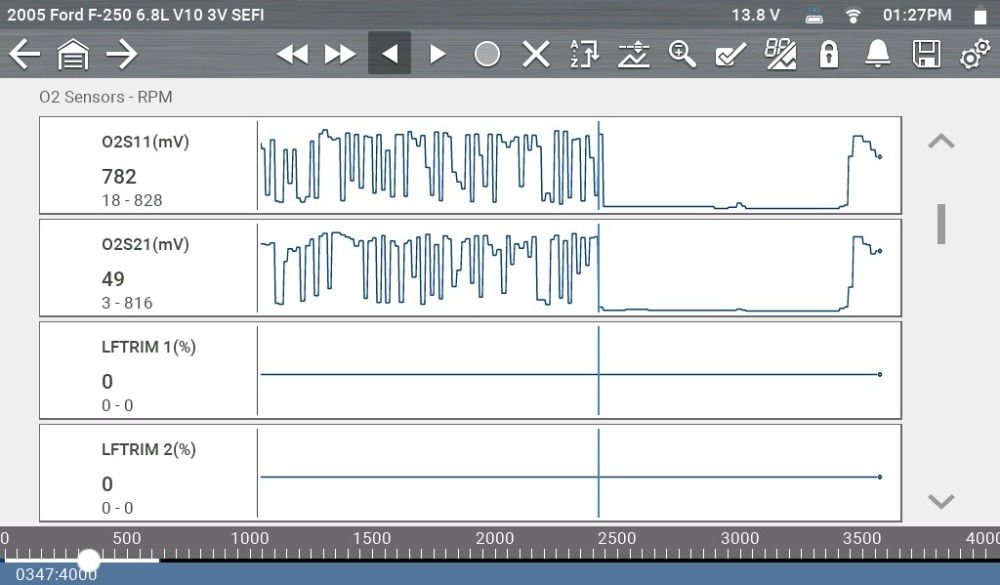This screenshot has height=585, width=1000.
Task: Toggle the alarm bell icon
Action: click(878, 54)
